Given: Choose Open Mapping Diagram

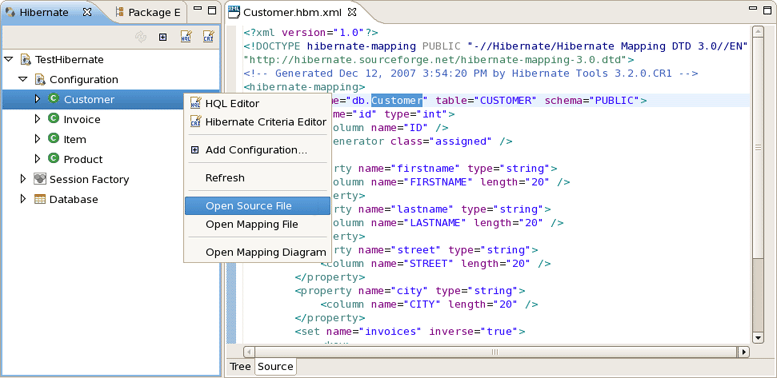Looking at the screenshot, I should tap(257, 252).
